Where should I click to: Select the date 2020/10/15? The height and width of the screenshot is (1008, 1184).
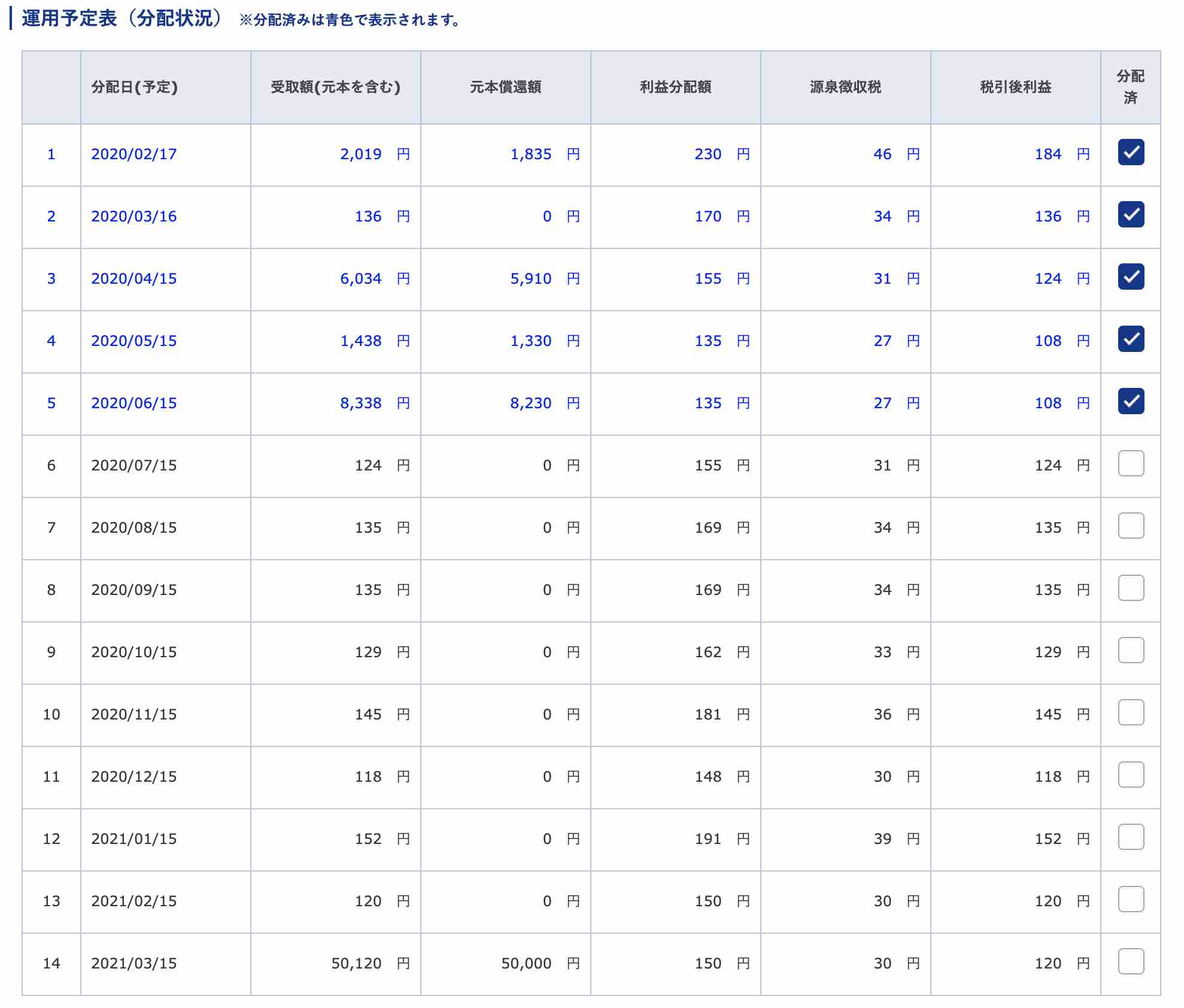point(134,652)
